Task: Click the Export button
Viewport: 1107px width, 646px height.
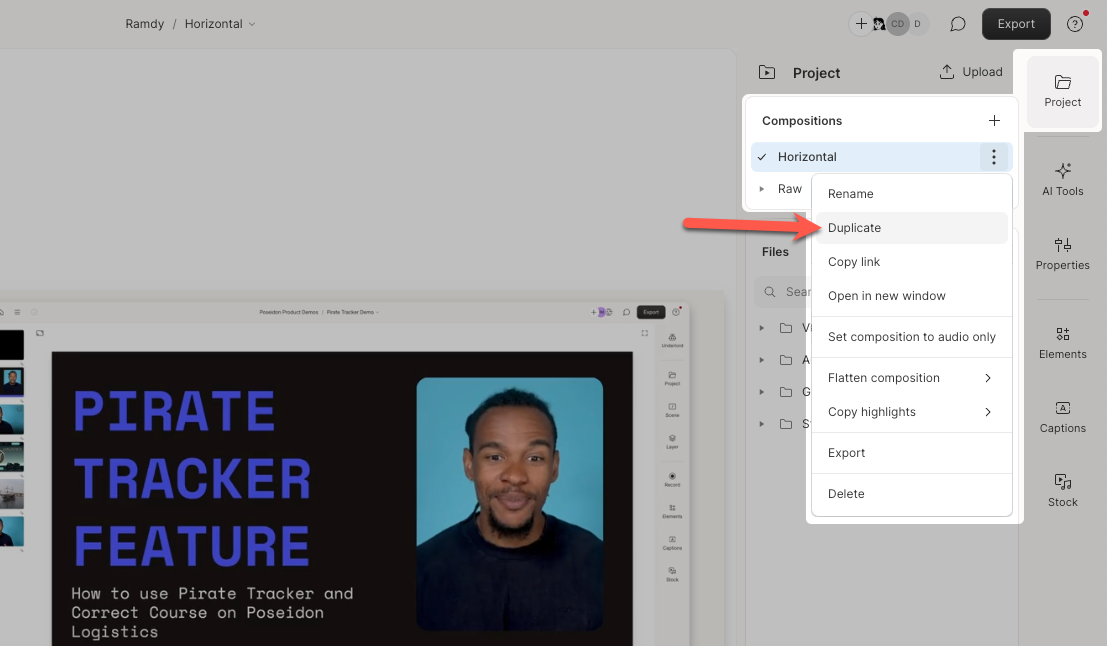Action: [1016, 23]
